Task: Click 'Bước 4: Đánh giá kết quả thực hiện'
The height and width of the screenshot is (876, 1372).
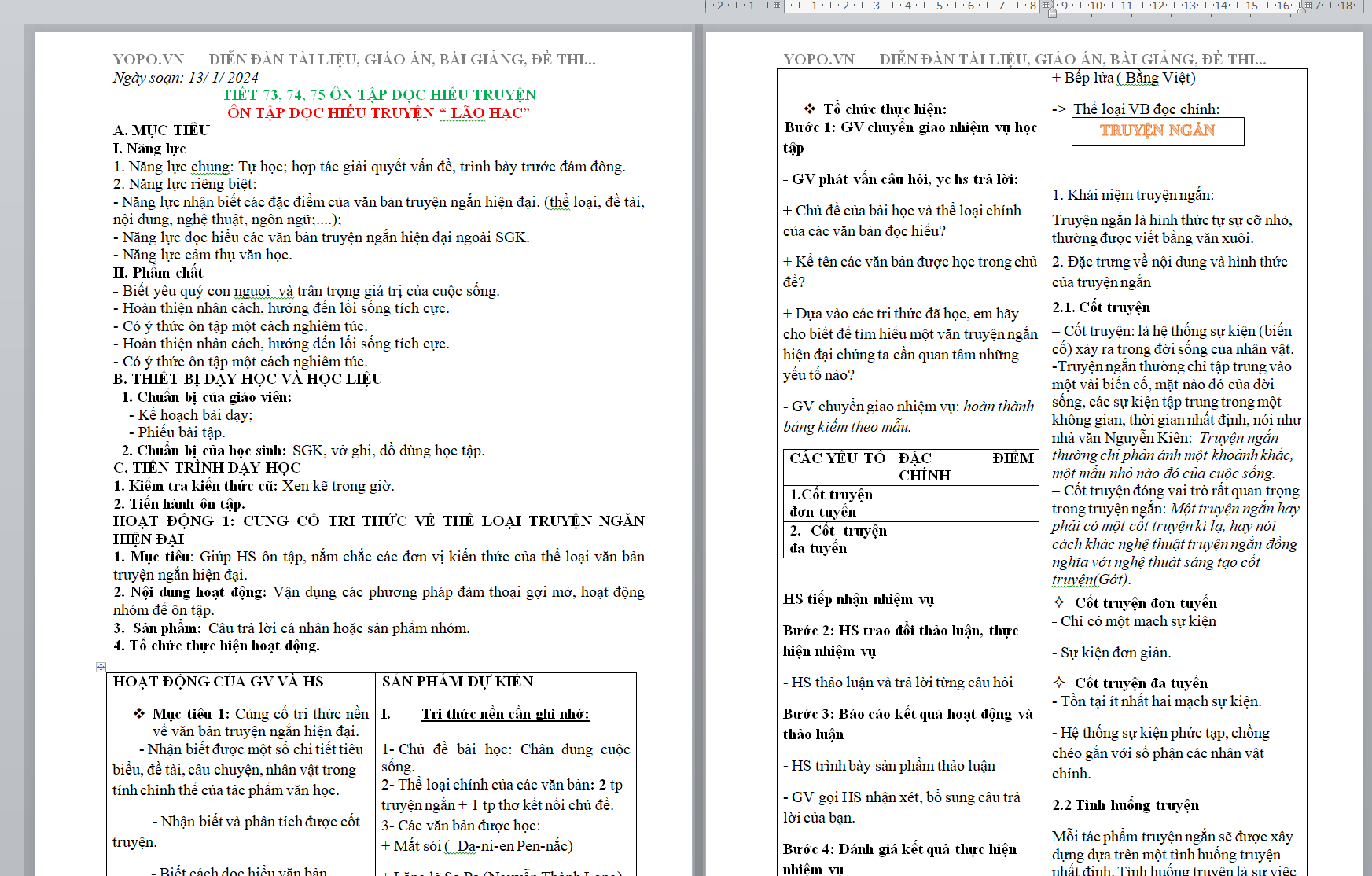Action: (x=900, y=859)
